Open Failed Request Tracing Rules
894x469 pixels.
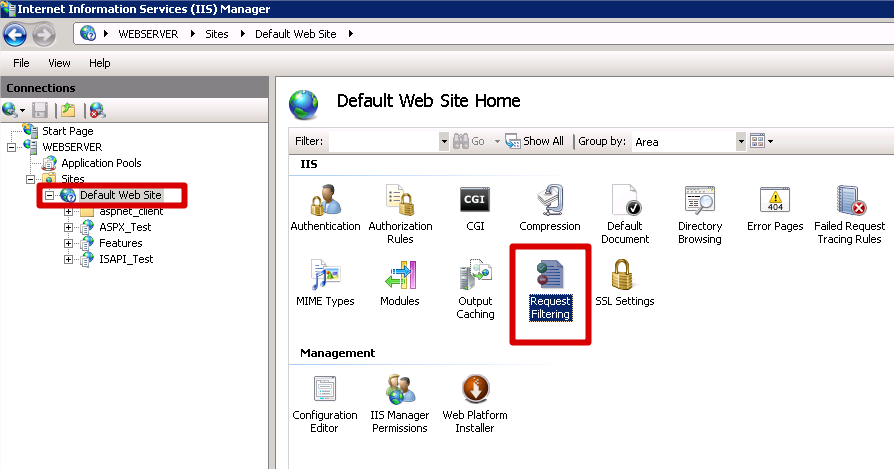850,214
